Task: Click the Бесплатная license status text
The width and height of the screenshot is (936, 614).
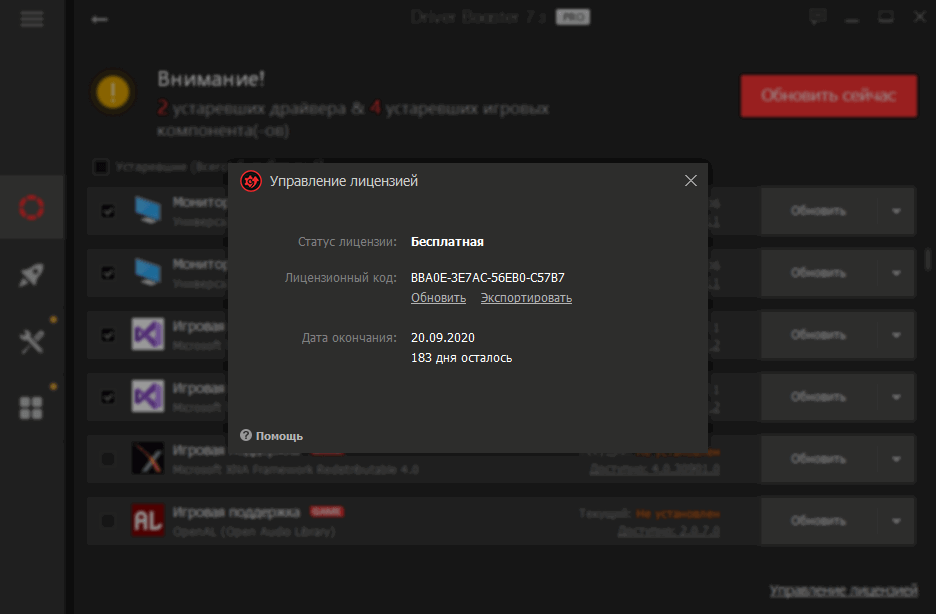Action: [x=447, y=242]
